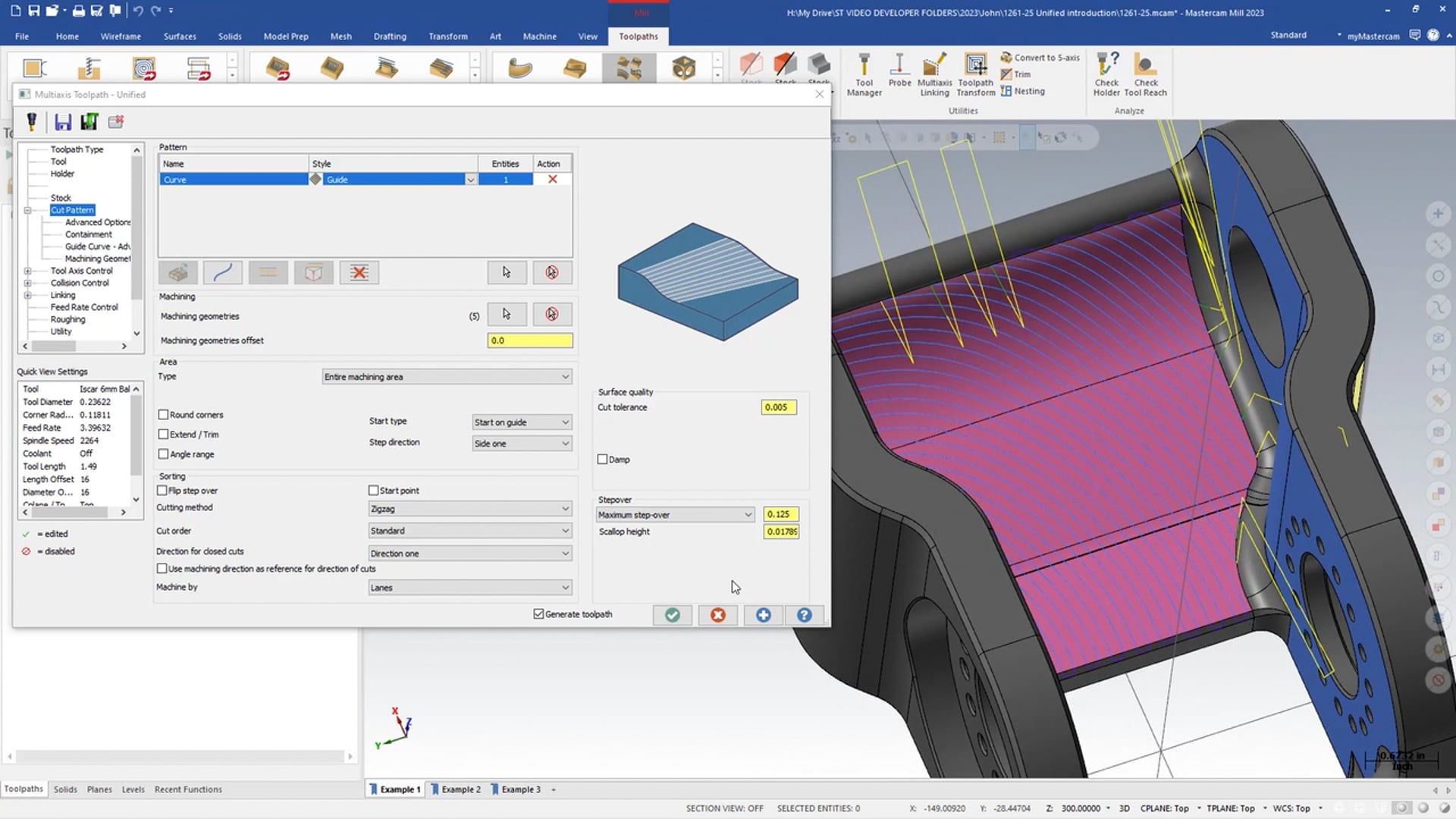This screenshot has width=1456, height=819.
Task: Enable the Flip step over checkbox
Action: pos(163,490)
